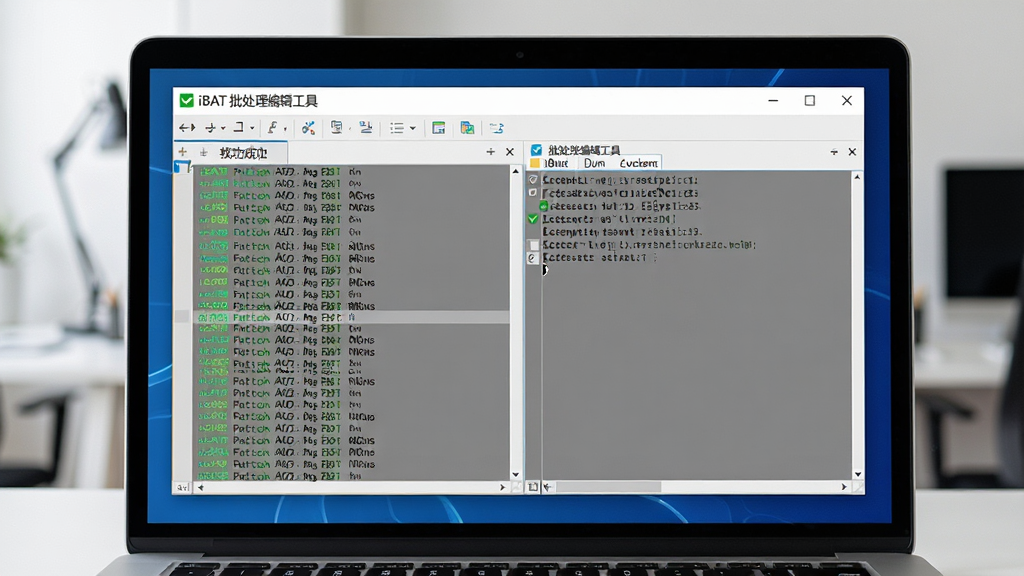The height and width of the screenshot is (576, 1024).
Task: Click the bulleted list toolbar icon
Action: (x=396, y=128)
